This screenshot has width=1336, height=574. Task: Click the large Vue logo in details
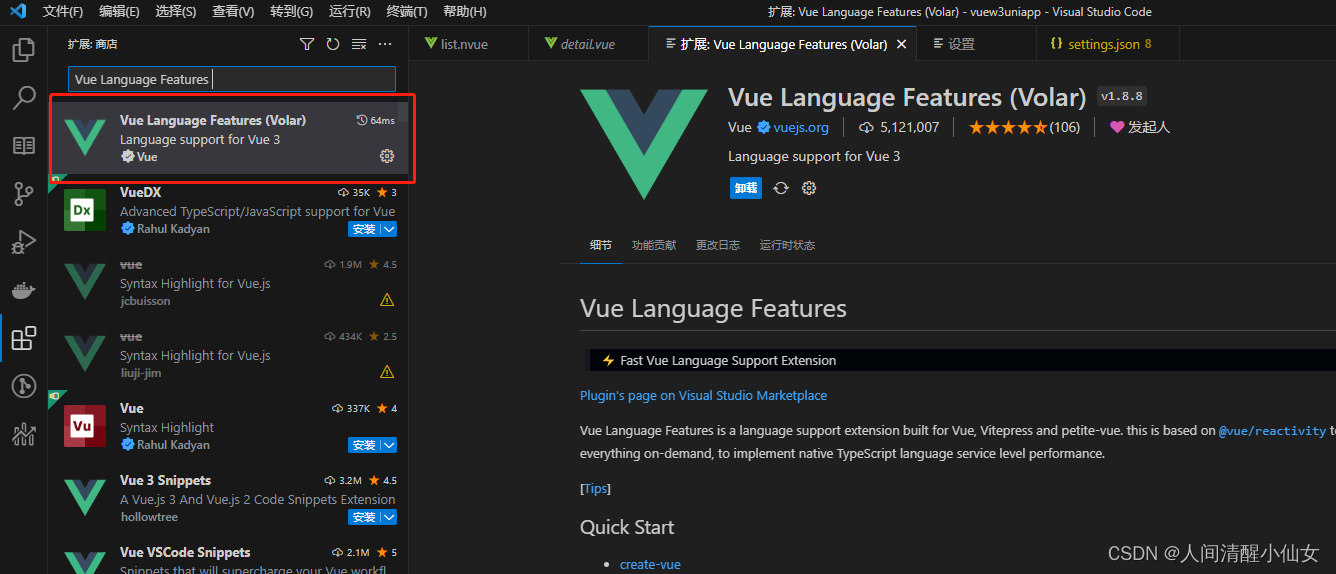(x=643, y=145)
